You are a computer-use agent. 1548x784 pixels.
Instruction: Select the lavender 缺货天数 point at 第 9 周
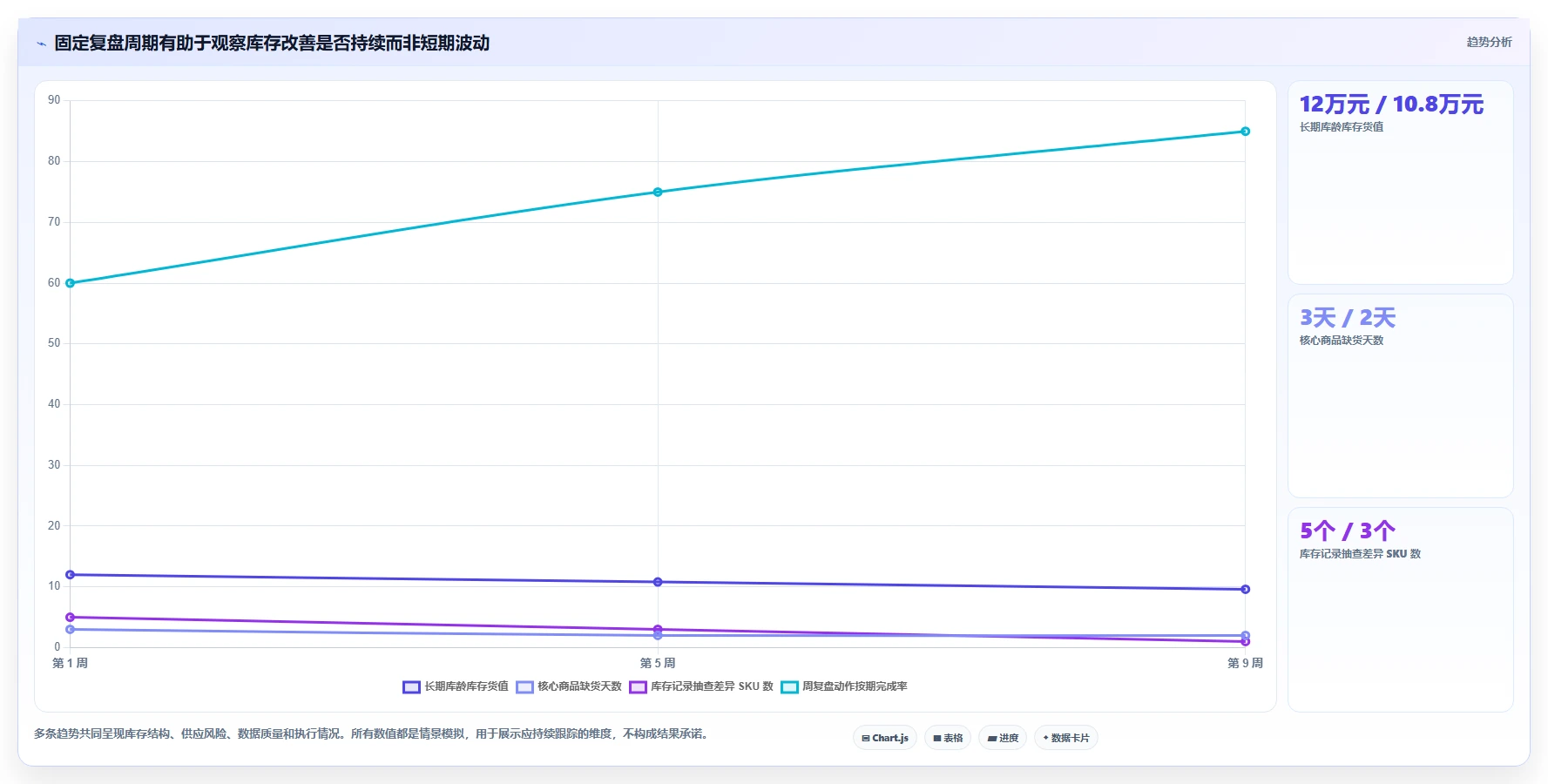(x=1245, y=635)
